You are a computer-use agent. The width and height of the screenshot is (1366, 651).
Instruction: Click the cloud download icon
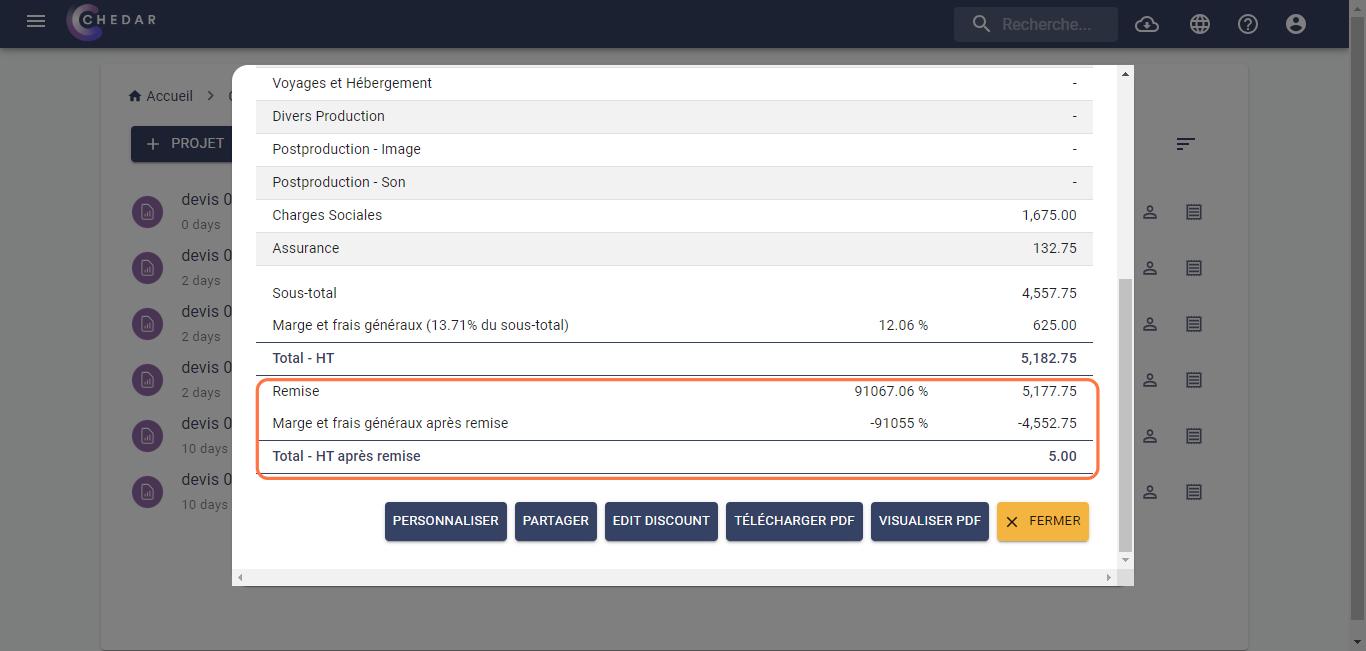pos(1147,24)
